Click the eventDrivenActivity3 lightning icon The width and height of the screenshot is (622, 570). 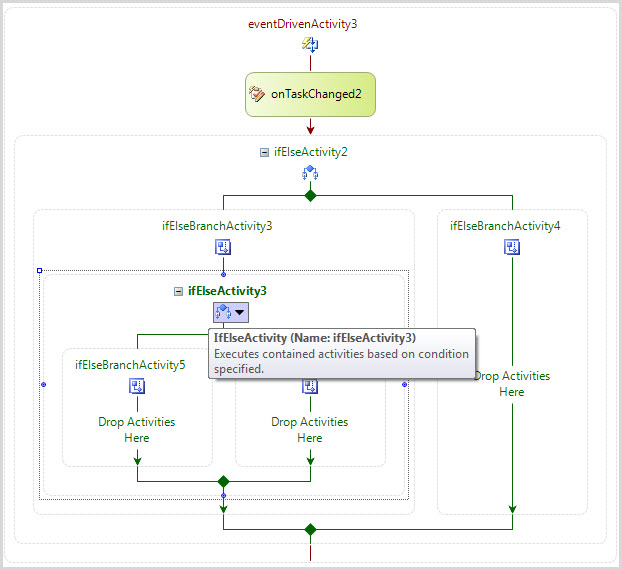click(x=310, y=44)
